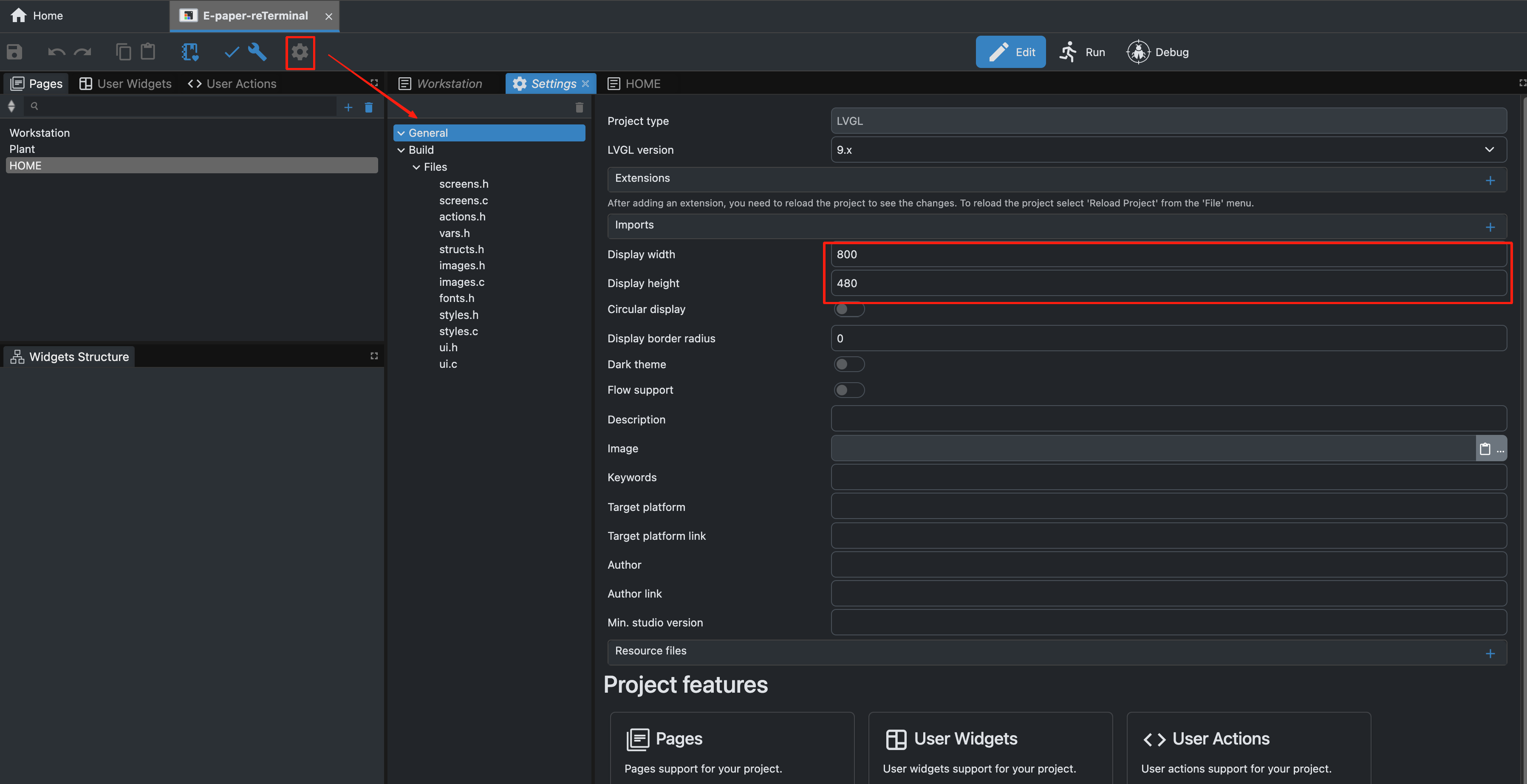Open Settings via the gear toolbar icon
1527x784 pixels.
(x=300, y=52)
